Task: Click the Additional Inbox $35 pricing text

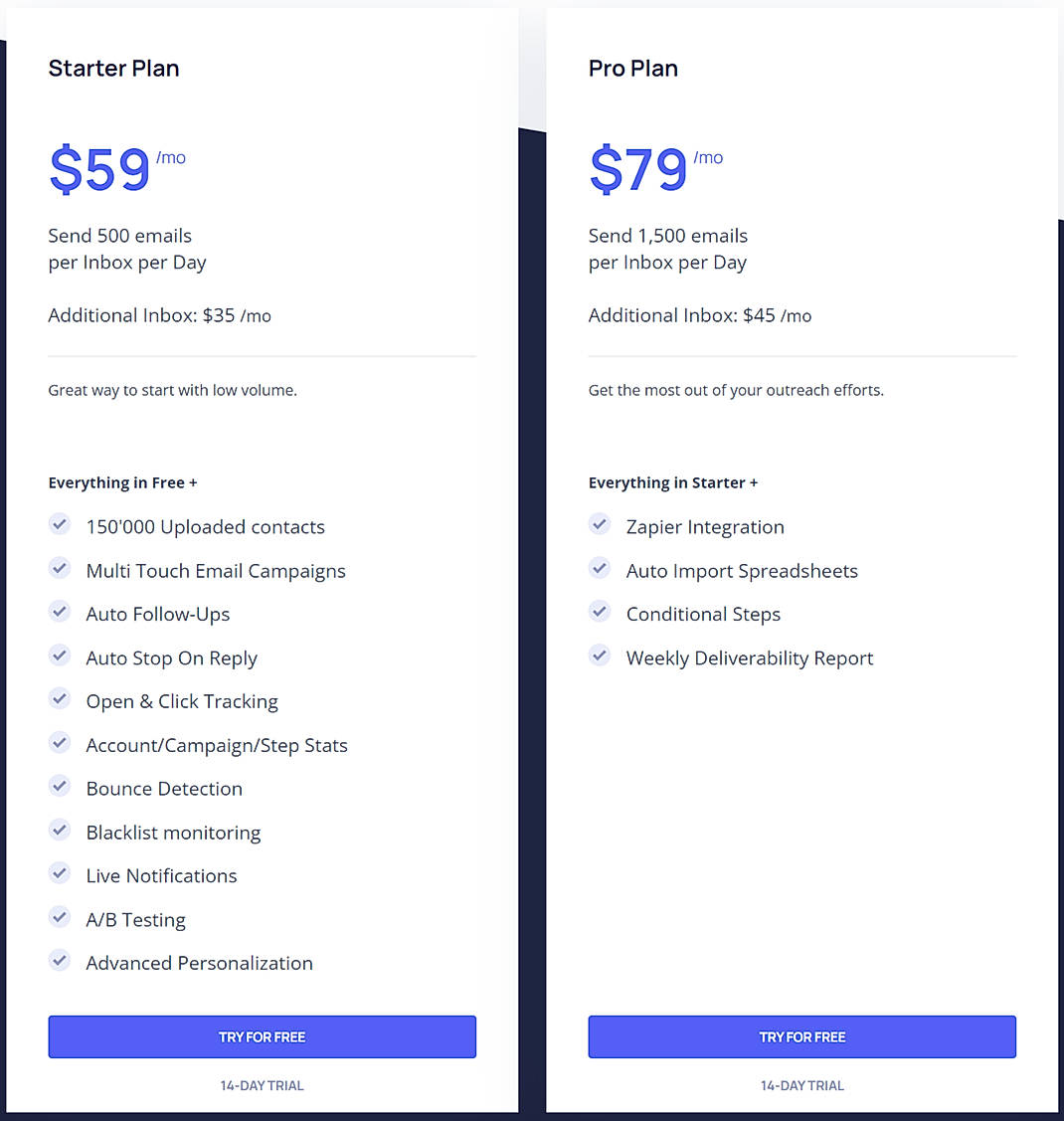Action: 159,315
